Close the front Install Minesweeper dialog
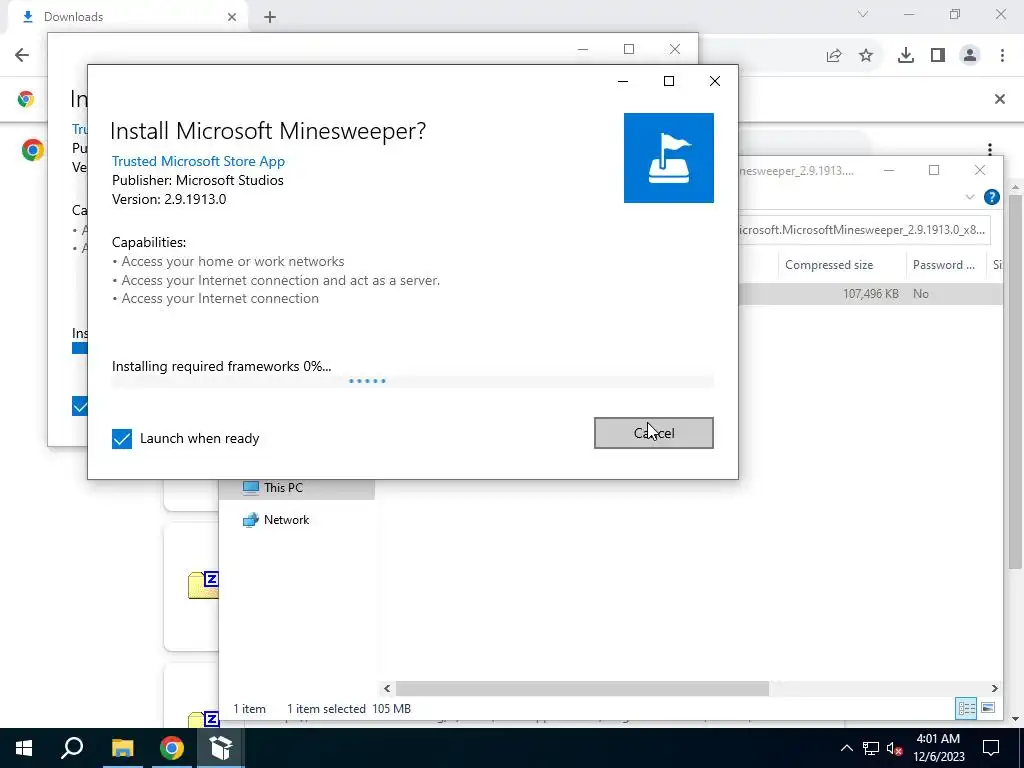This screenshot has width=1024, height=768. click(x=714, y=81)
